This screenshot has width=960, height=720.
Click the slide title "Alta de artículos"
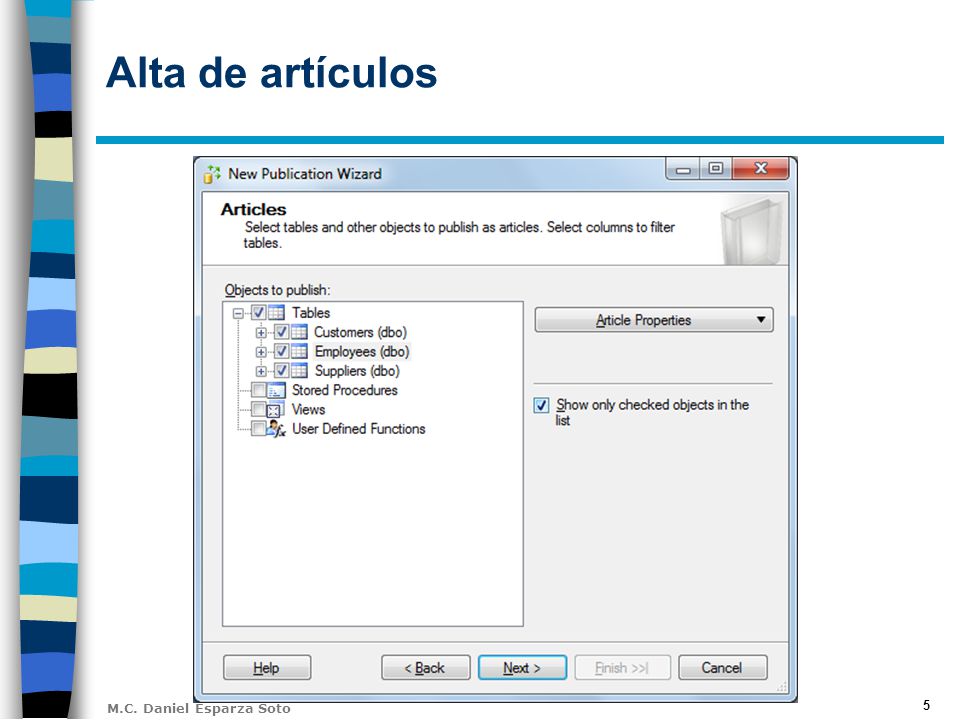pos(271,73)
